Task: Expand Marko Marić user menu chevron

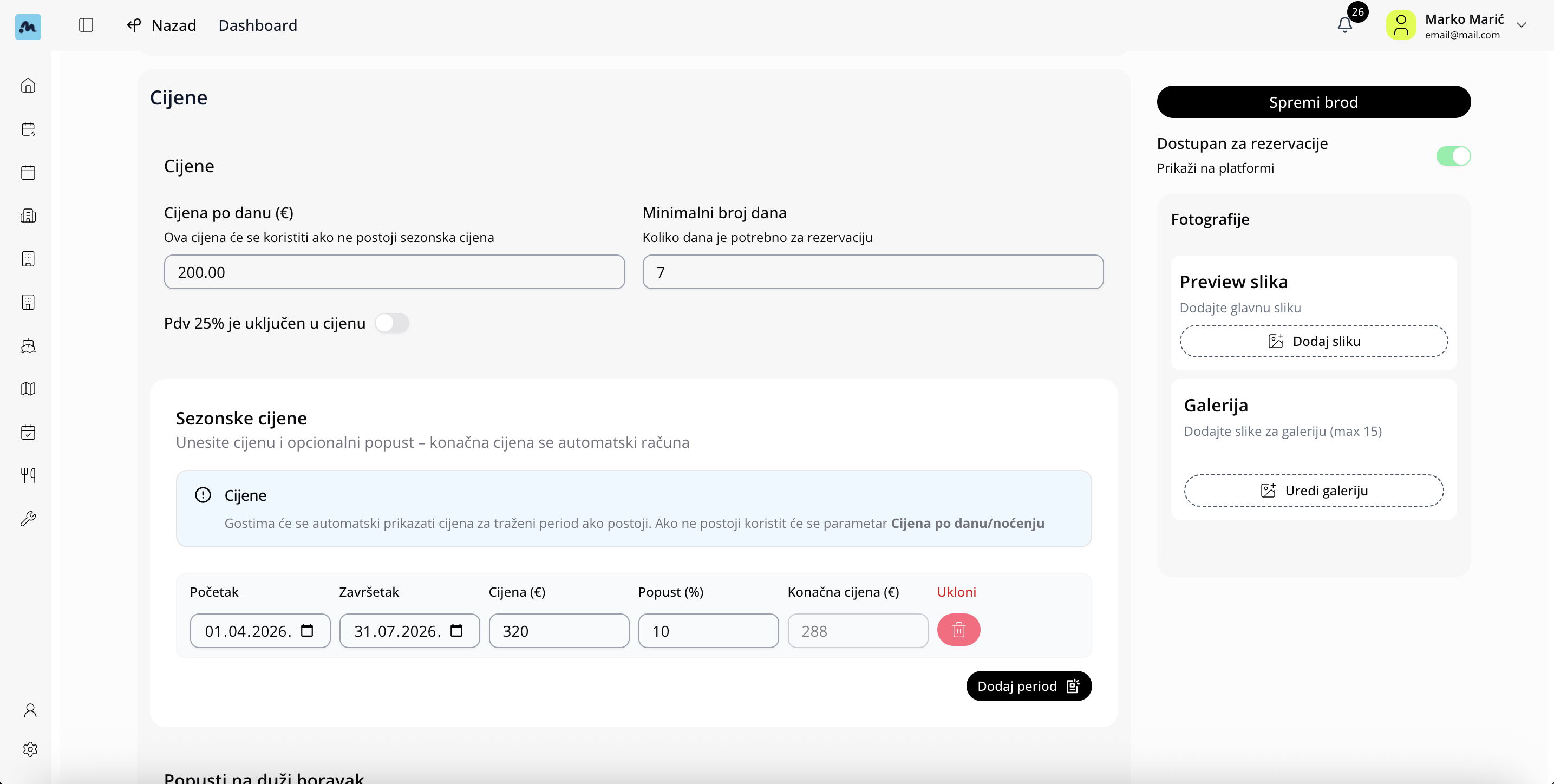Action: 1521,25
